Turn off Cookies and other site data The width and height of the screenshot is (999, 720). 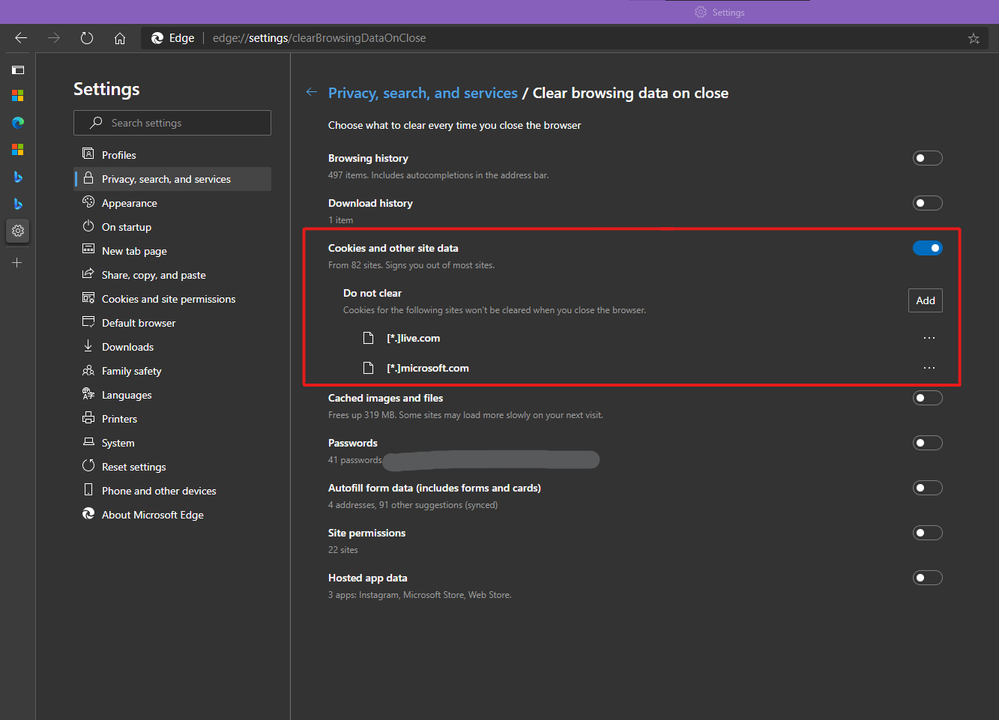(x=927, y=248)
